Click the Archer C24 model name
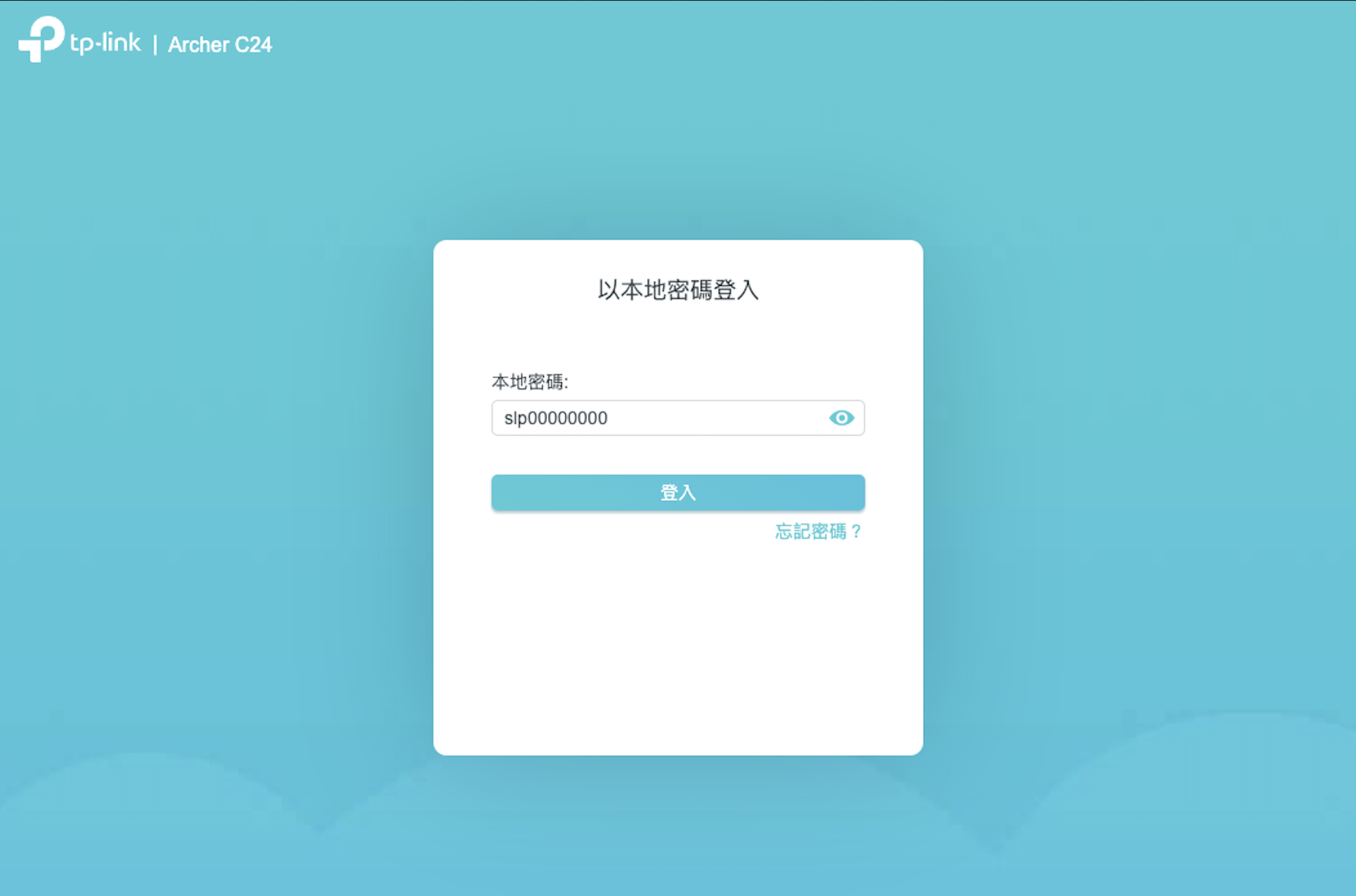1356x896 pixels. [220, 44]
